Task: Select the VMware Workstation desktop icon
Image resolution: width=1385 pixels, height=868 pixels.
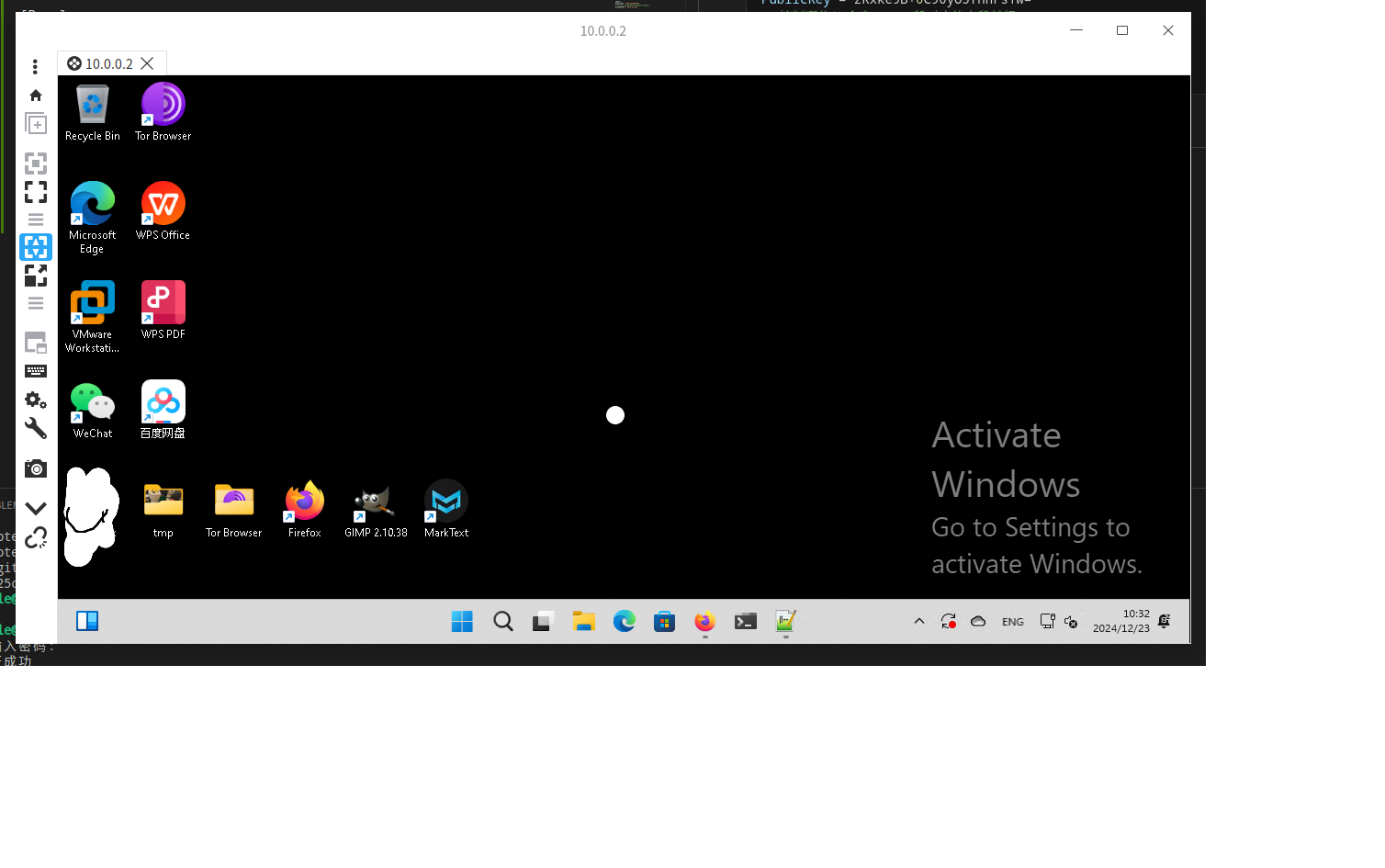Action: (x=93, y=317)
